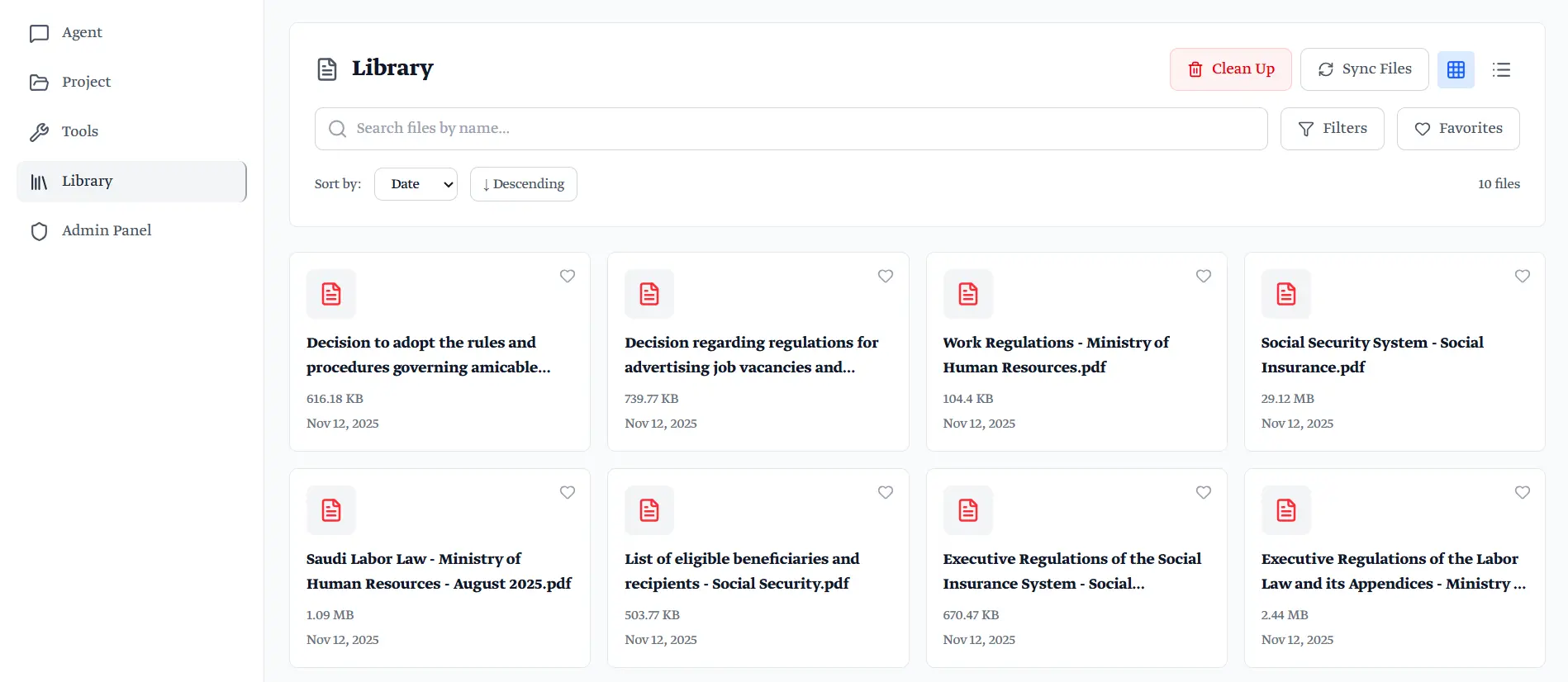Click the '10 files' count label
This screenshot has width=1568, height=682.
(1499, 184)
